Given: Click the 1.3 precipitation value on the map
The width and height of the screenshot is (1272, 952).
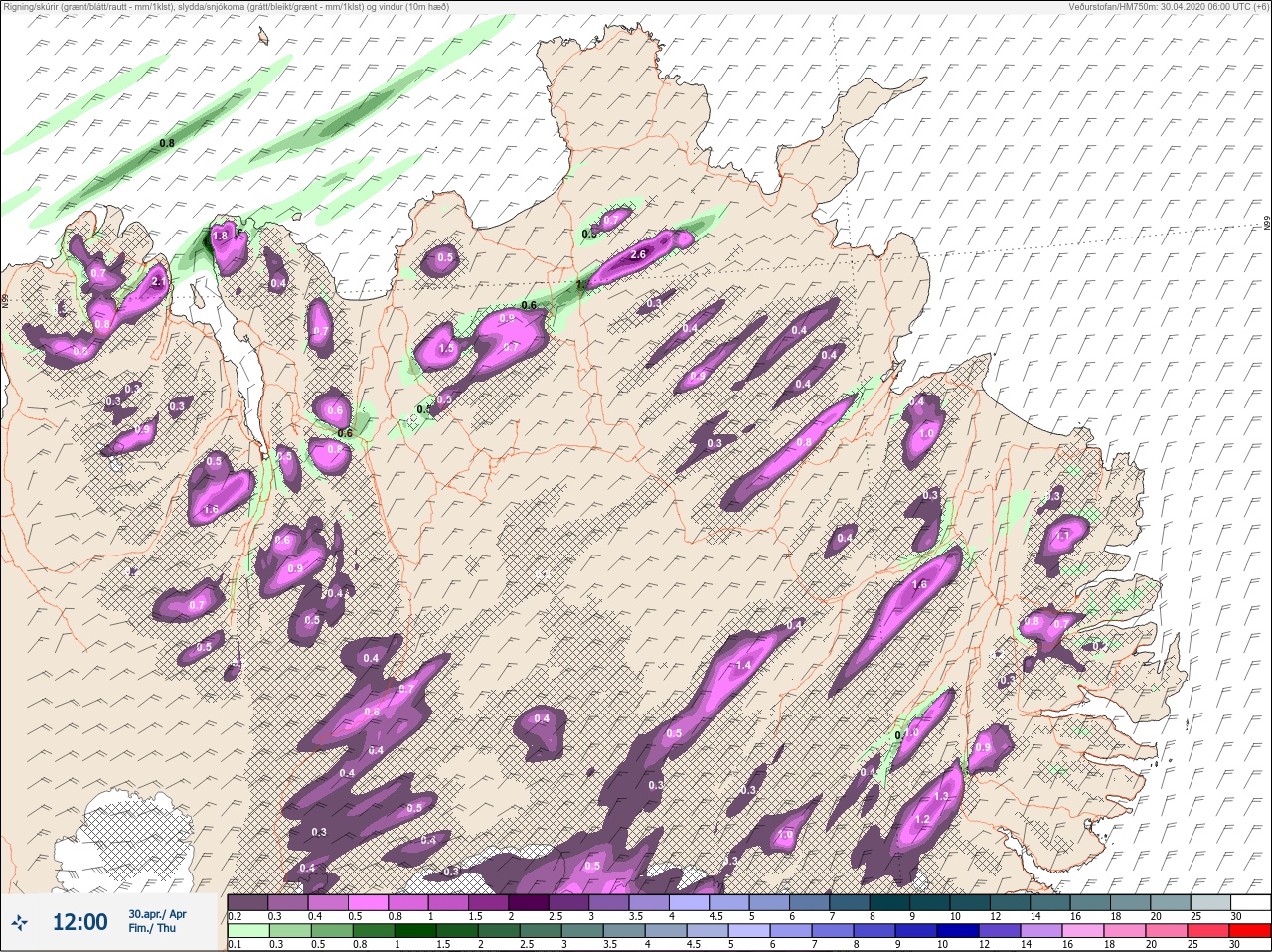Looking at the screenshot, I should pyautogui.click(x=942, y=797).
